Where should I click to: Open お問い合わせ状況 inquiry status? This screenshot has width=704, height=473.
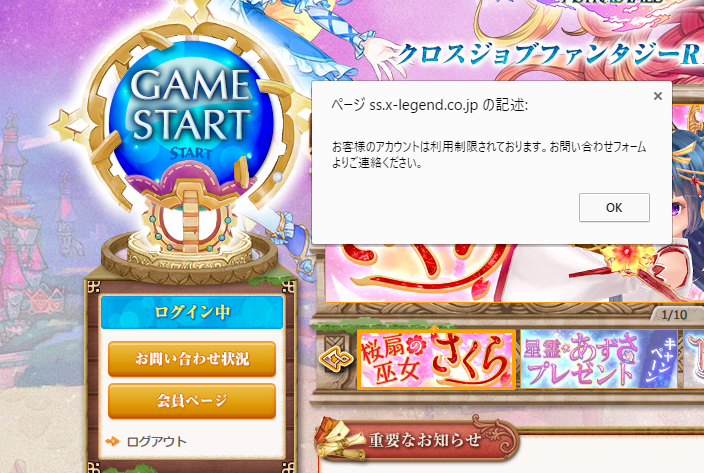click(192, 359)
